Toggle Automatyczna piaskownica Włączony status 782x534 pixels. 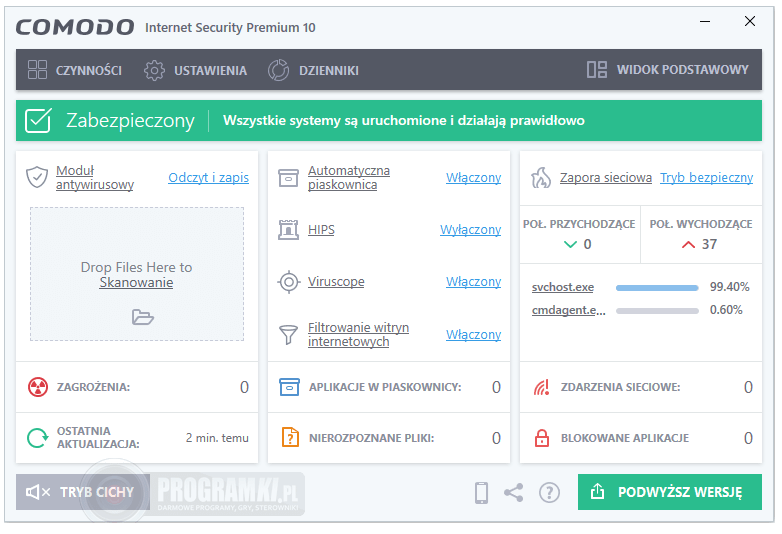(473, 178)
